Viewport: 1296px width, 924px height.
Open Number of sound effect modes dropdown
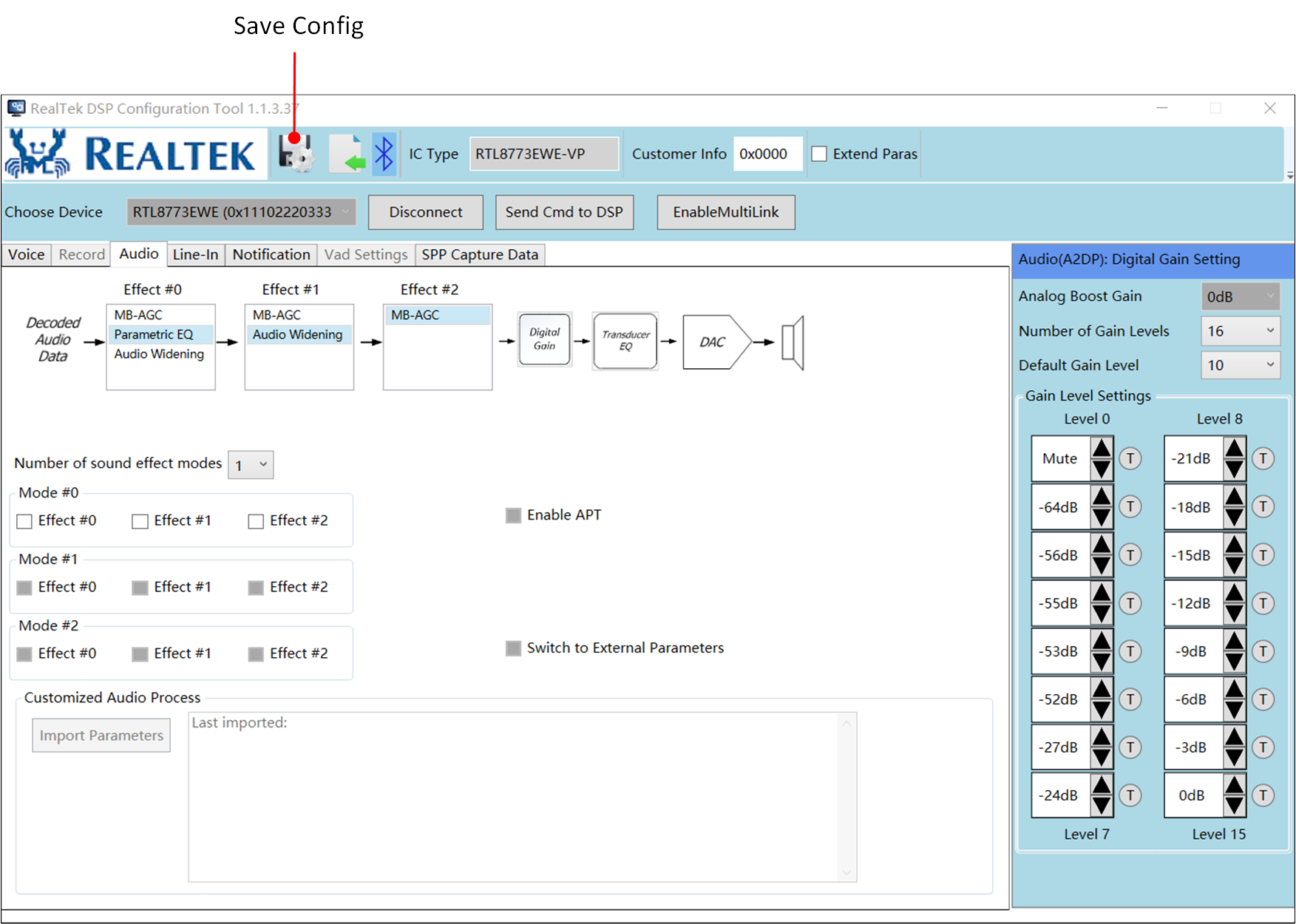pyautogui.click(x=251, y=465)
